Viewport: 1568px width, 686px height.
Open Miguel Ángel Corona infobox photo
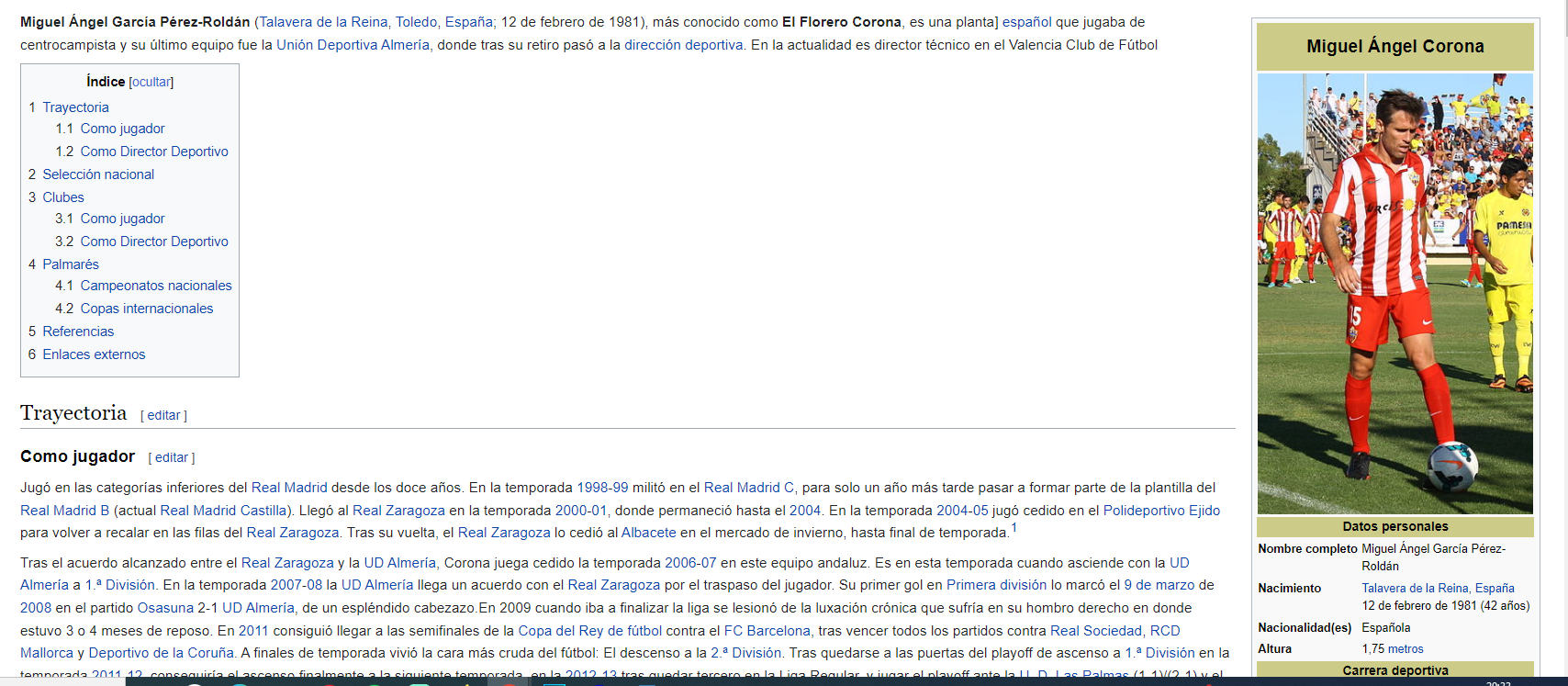tap(1394, 294)
